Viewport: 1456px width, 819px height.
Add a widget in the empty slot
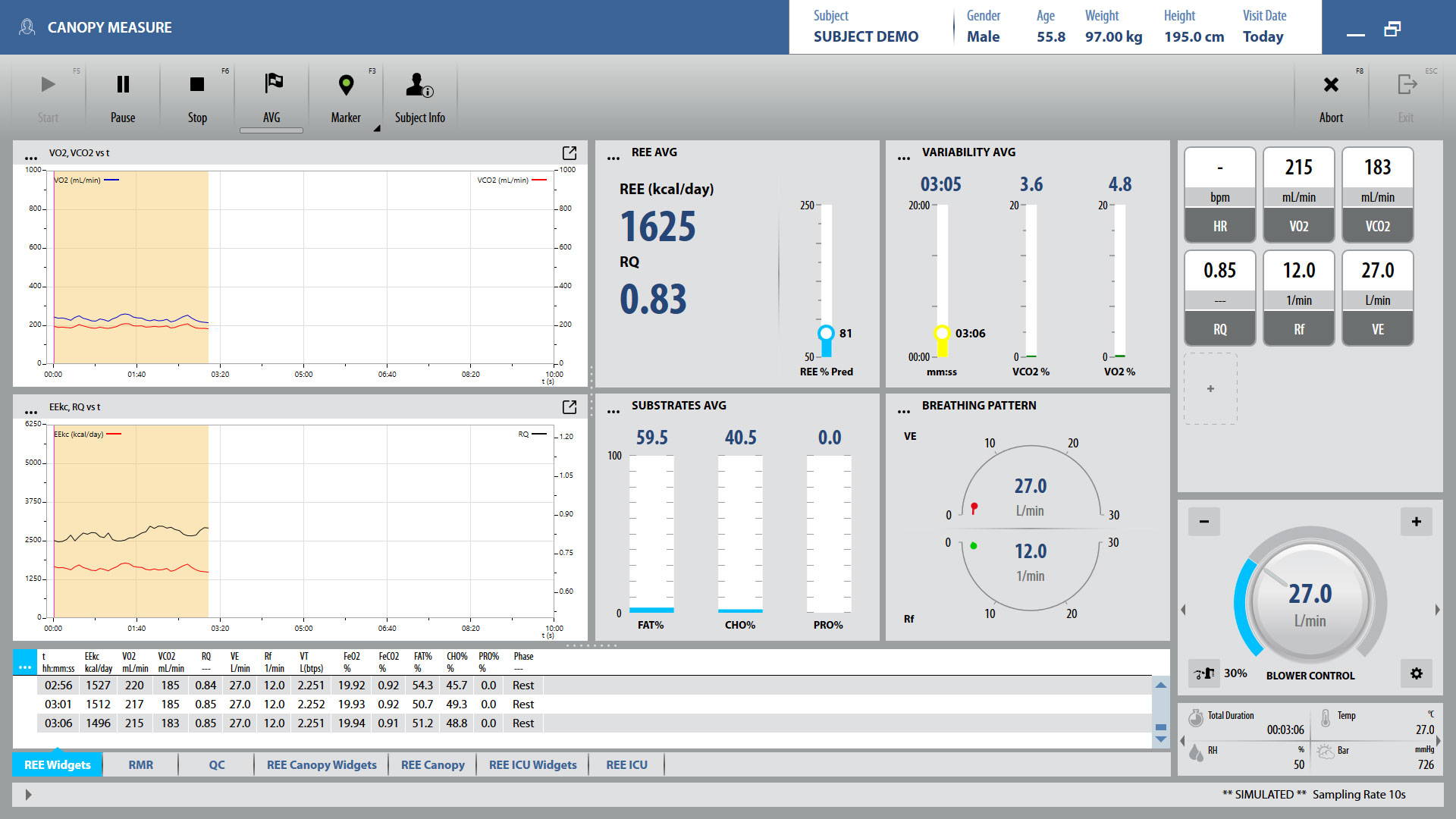(x=1210, y=389)
